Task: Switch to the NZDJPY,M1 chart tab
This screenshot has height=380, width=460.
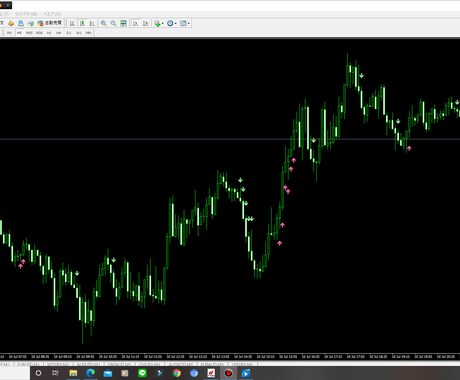Action: click(59, 365)
